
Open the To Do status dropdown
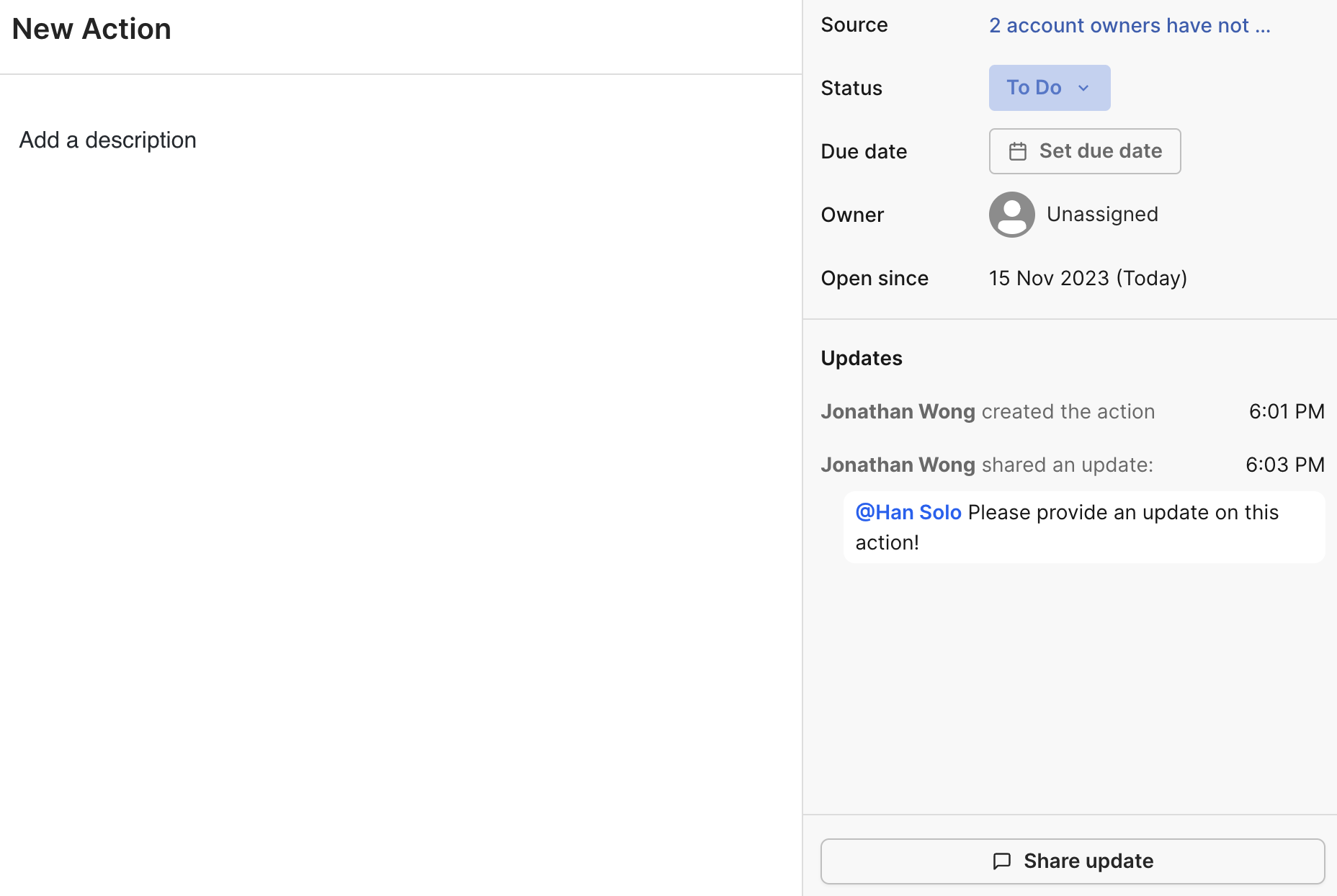[x=1049, y=88]
